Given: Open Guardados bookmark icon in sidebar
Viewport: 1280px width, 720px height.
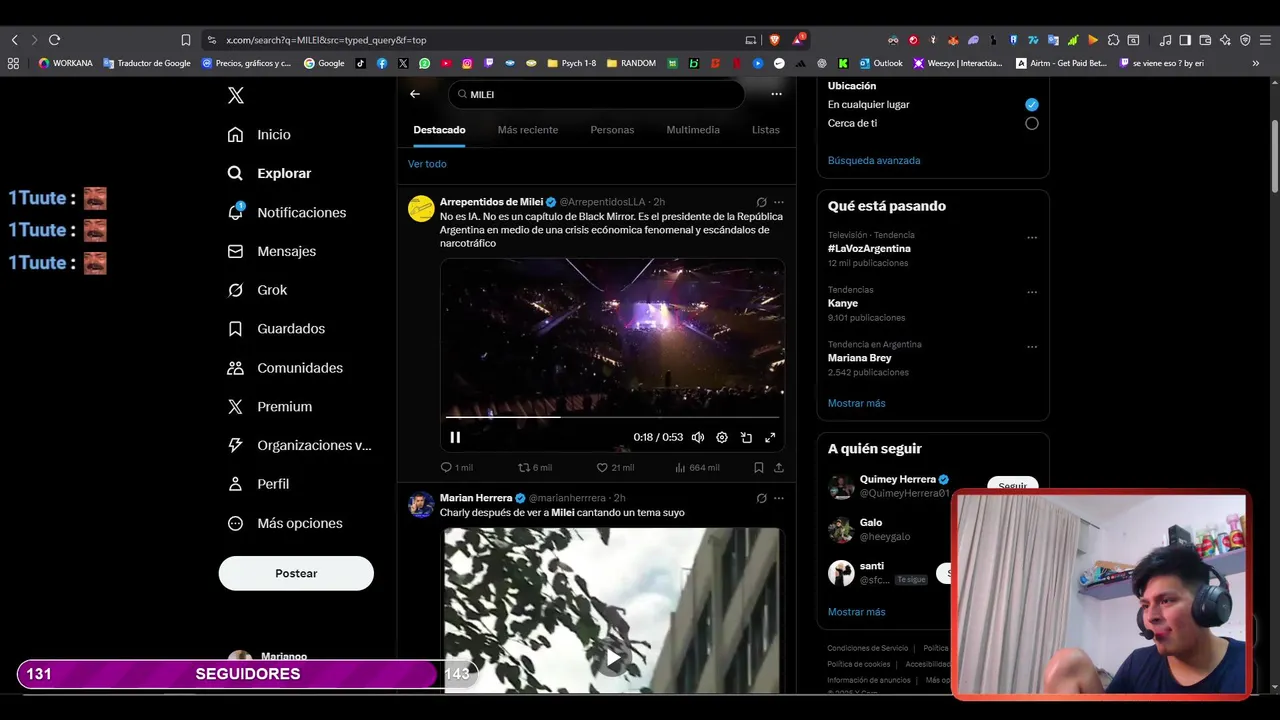Looking at the screenshot, I should point(235,328).
